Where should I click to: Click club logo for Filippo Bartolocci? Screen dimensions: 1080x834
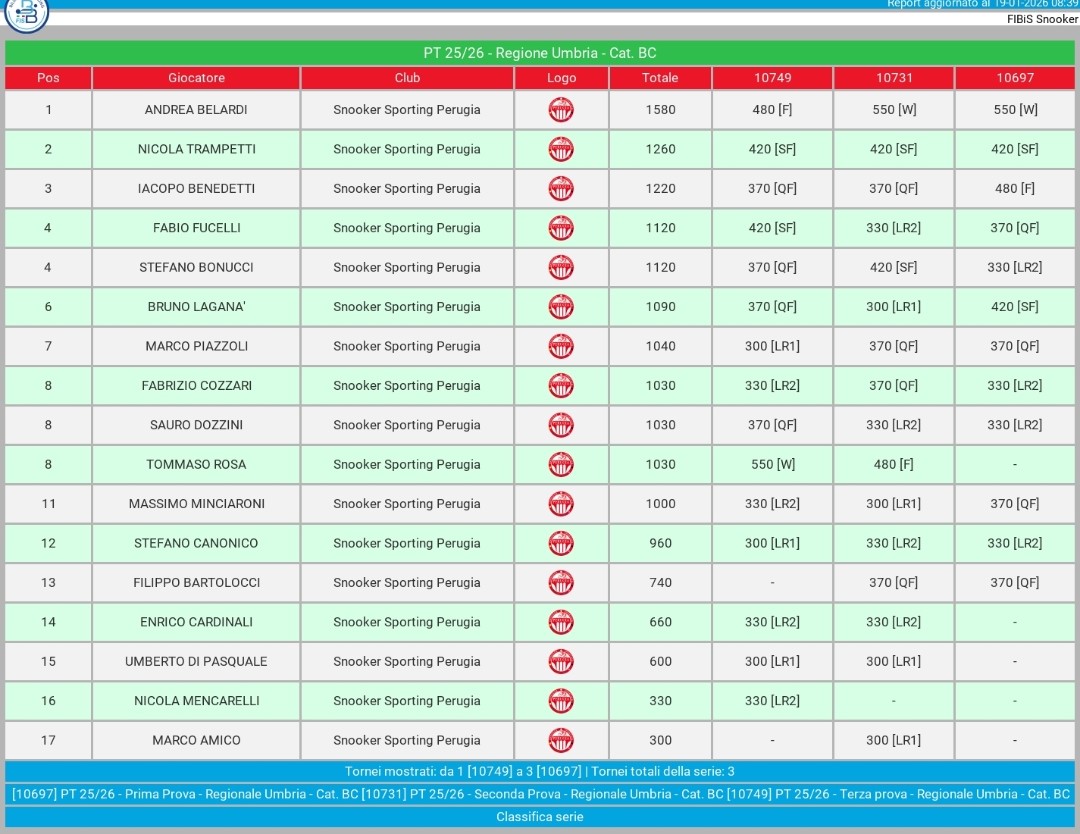(561, 583)
